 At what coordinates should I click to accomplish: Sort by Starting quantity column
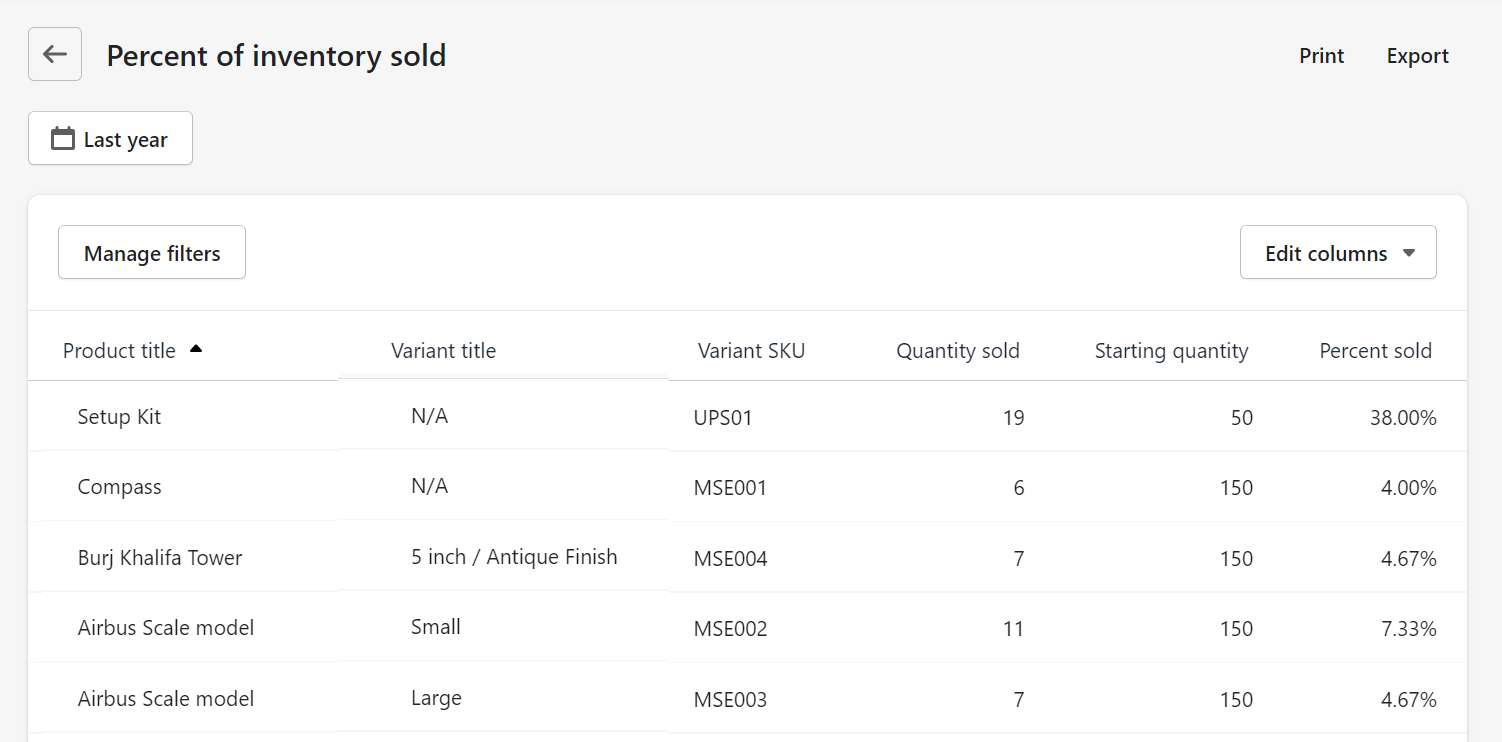tap(1171, 351)
